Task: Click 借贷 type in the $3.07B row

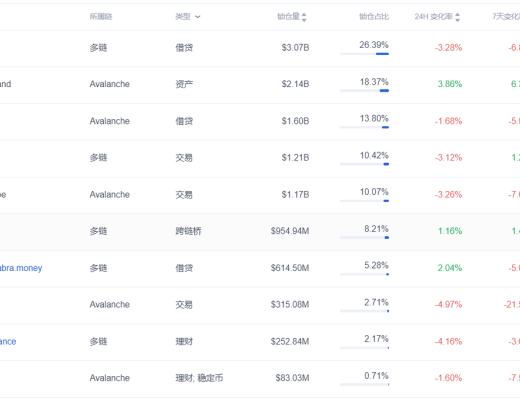Action: point(184,48)
